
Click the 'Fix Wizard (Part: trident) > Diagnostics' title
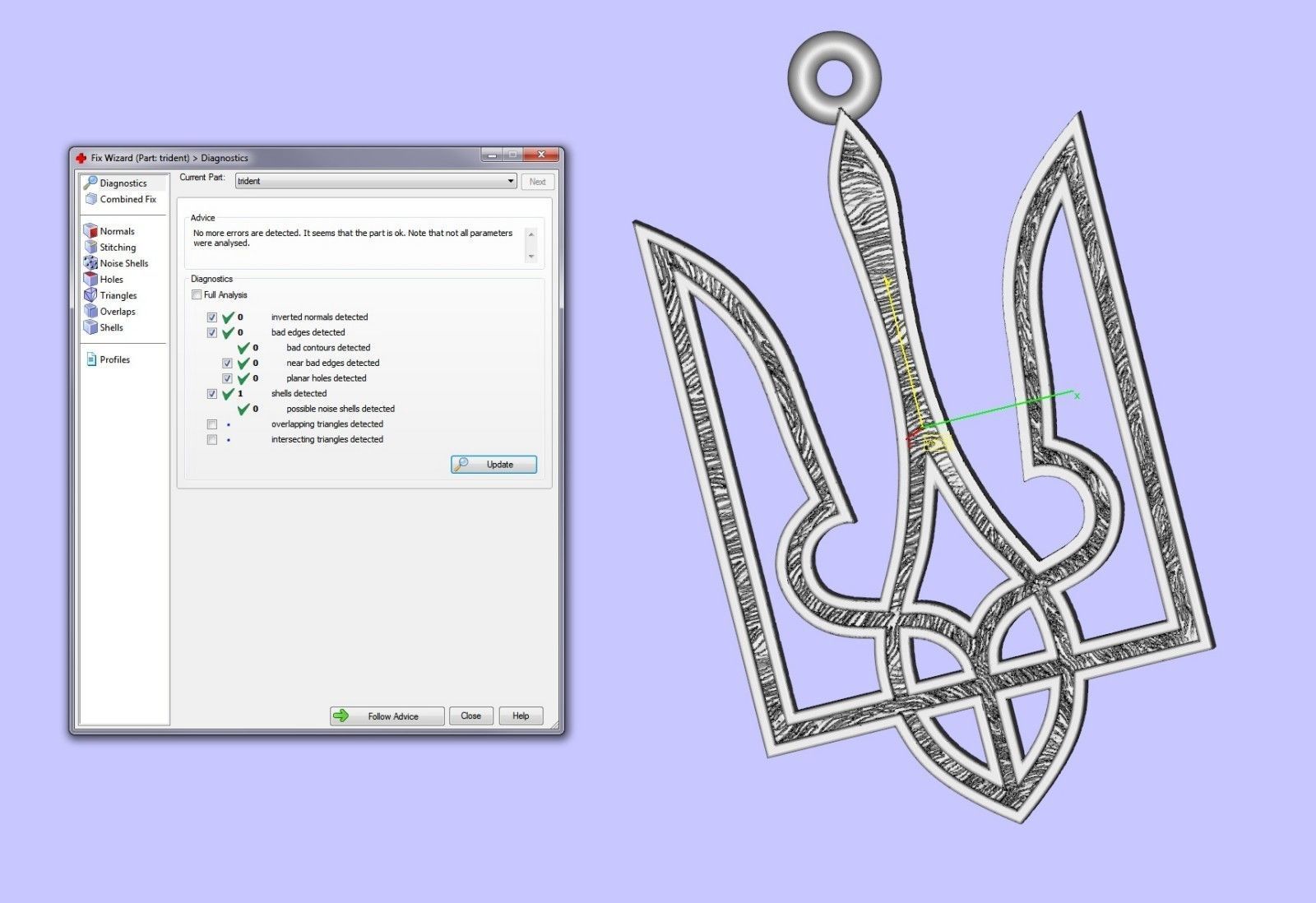pyautogui.click(x=169, y=158)
